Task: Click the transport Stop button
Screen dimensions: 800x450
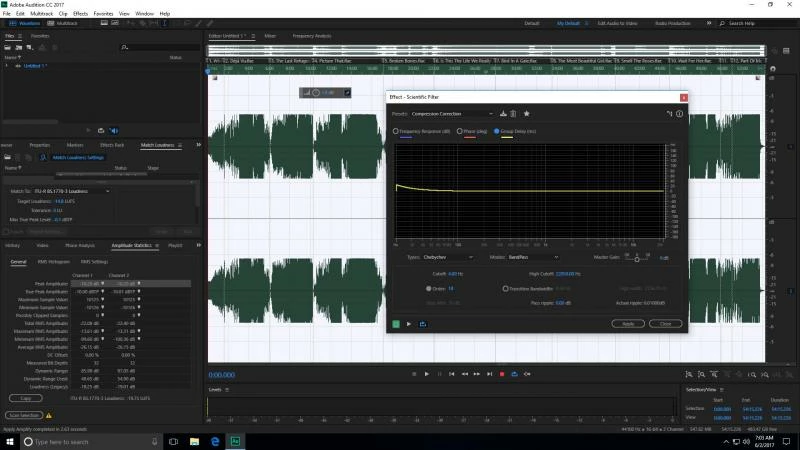Action: (x=414, y=374)
